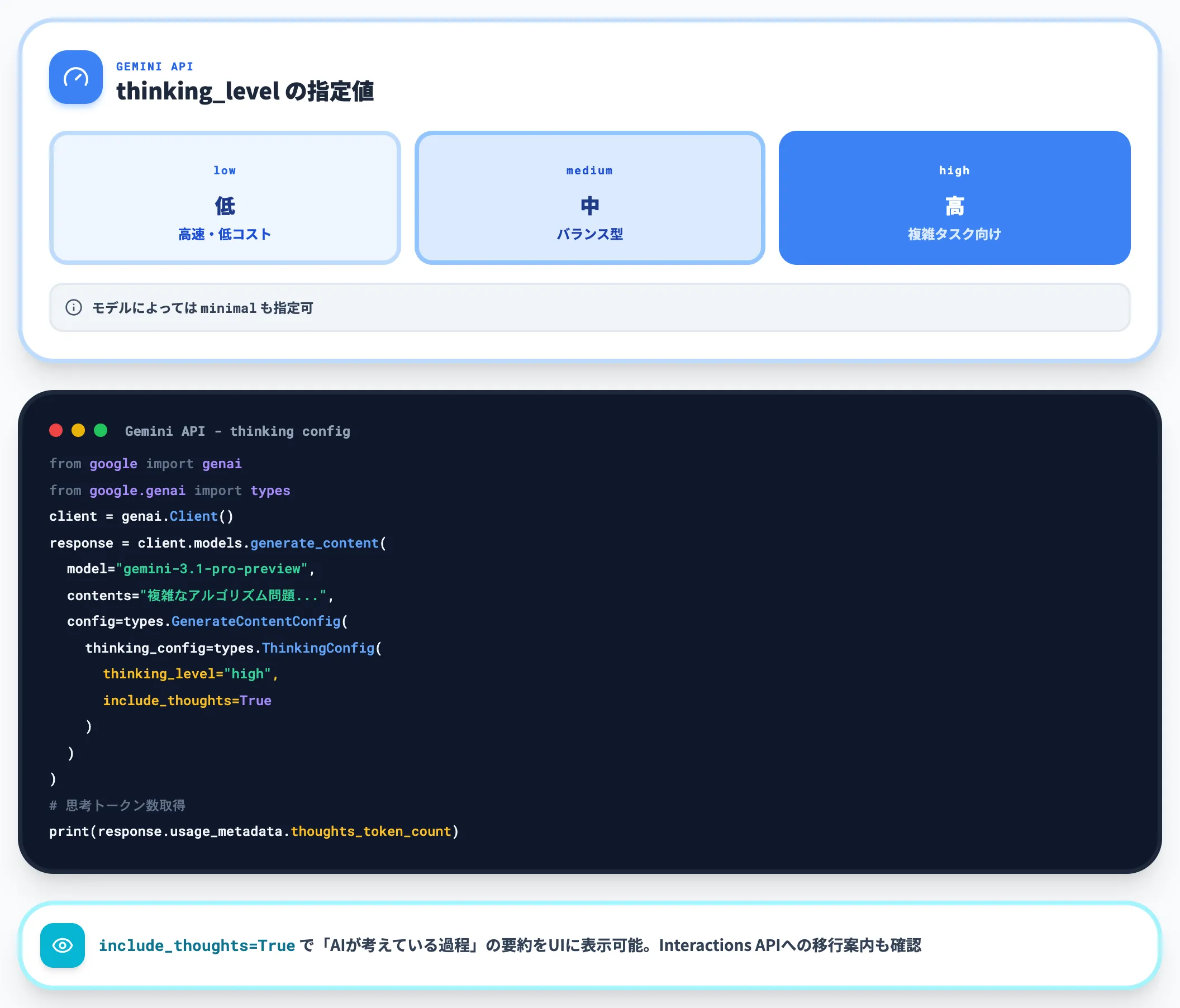Click the '高速・低コスト' caption

pos(225,234)
